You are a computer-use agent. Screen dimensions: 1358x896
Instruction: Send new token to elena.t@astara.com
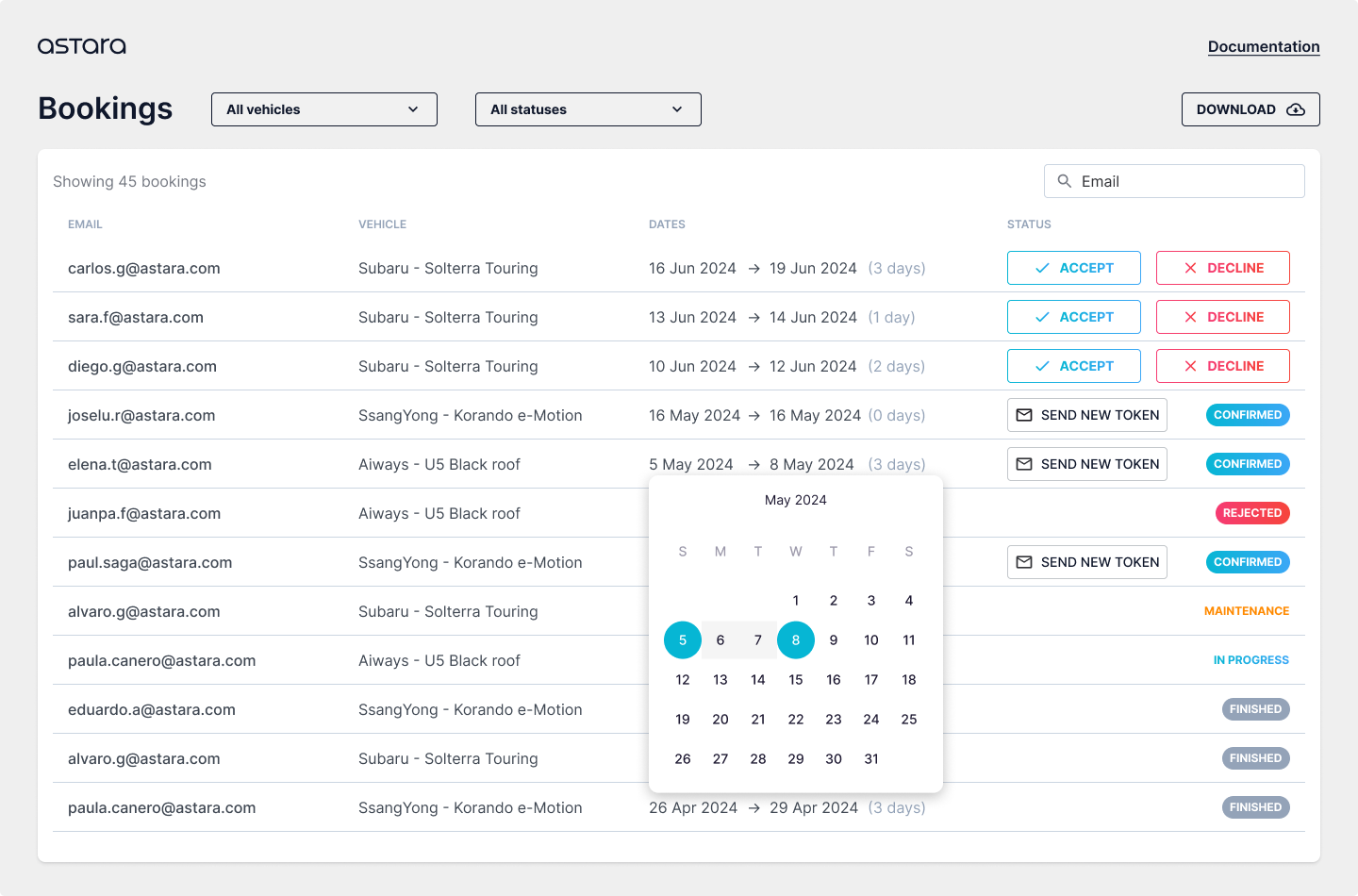1087,464
